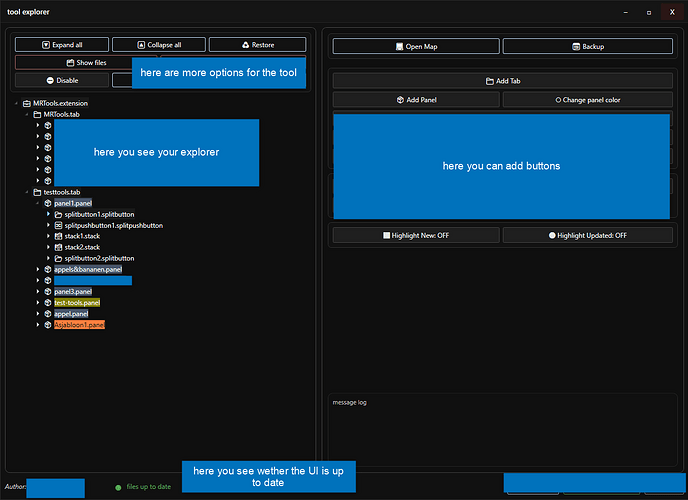Select splitpushbutton1.splitpushbutton tree item
The height and width of the screenshot is (500, 688).
(x=114, y=225)
